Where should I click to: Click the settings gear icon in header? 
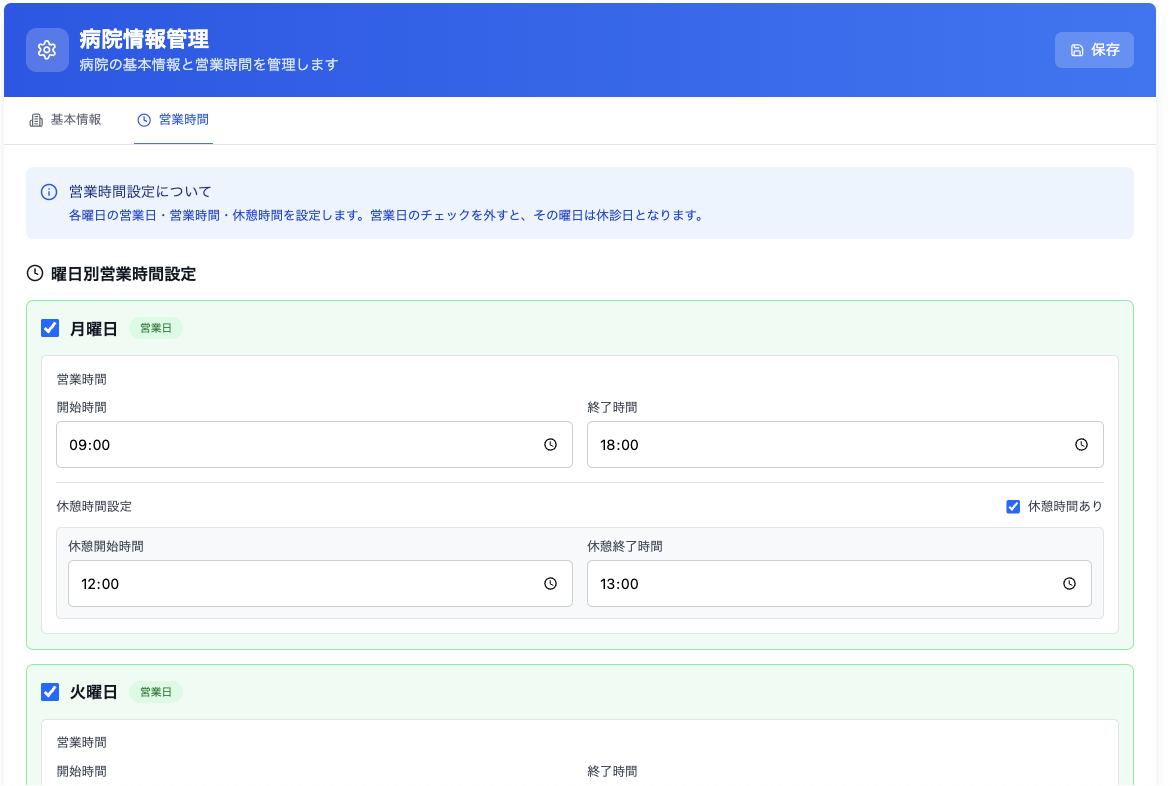(x=47, y=50)
